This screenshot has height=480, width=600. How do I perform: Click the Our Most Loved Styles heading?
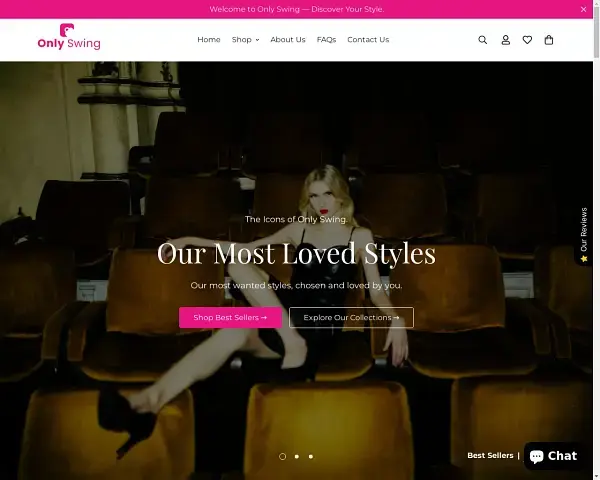[296, 253]
